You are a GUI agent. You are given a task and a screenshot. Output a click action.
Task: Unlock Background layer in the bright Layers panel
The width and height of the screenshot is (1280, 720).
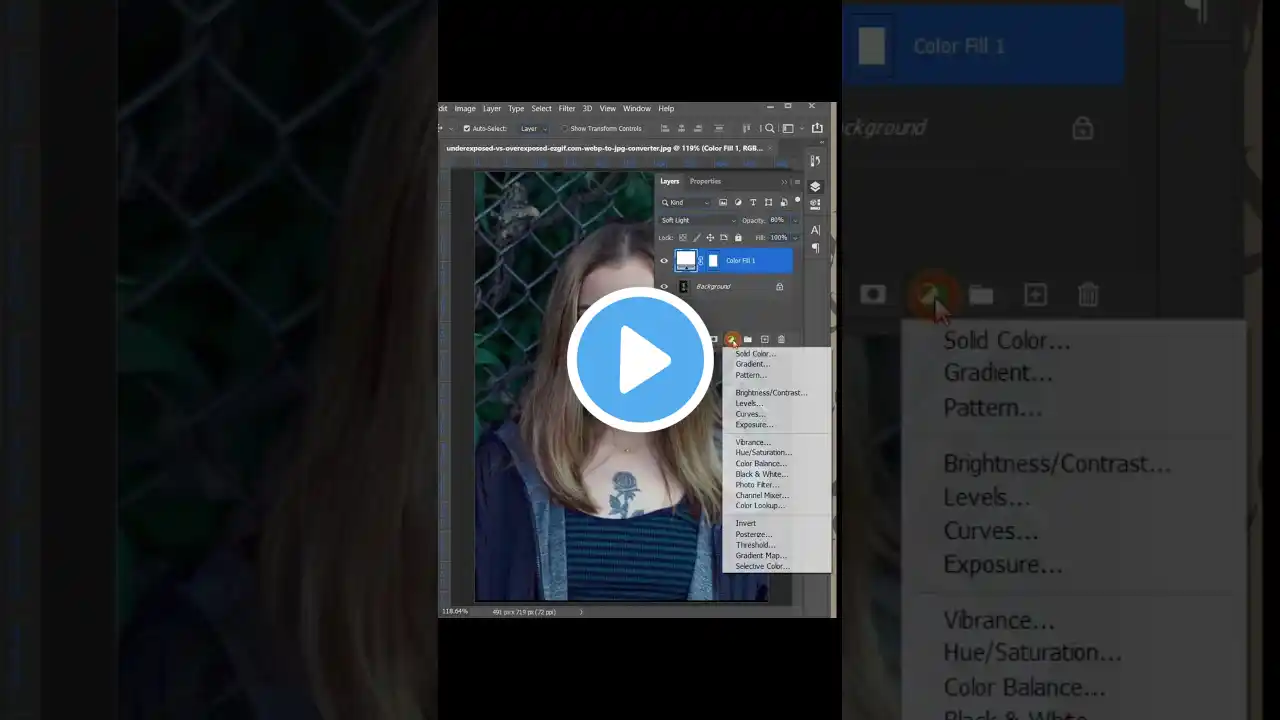(780, 287)
